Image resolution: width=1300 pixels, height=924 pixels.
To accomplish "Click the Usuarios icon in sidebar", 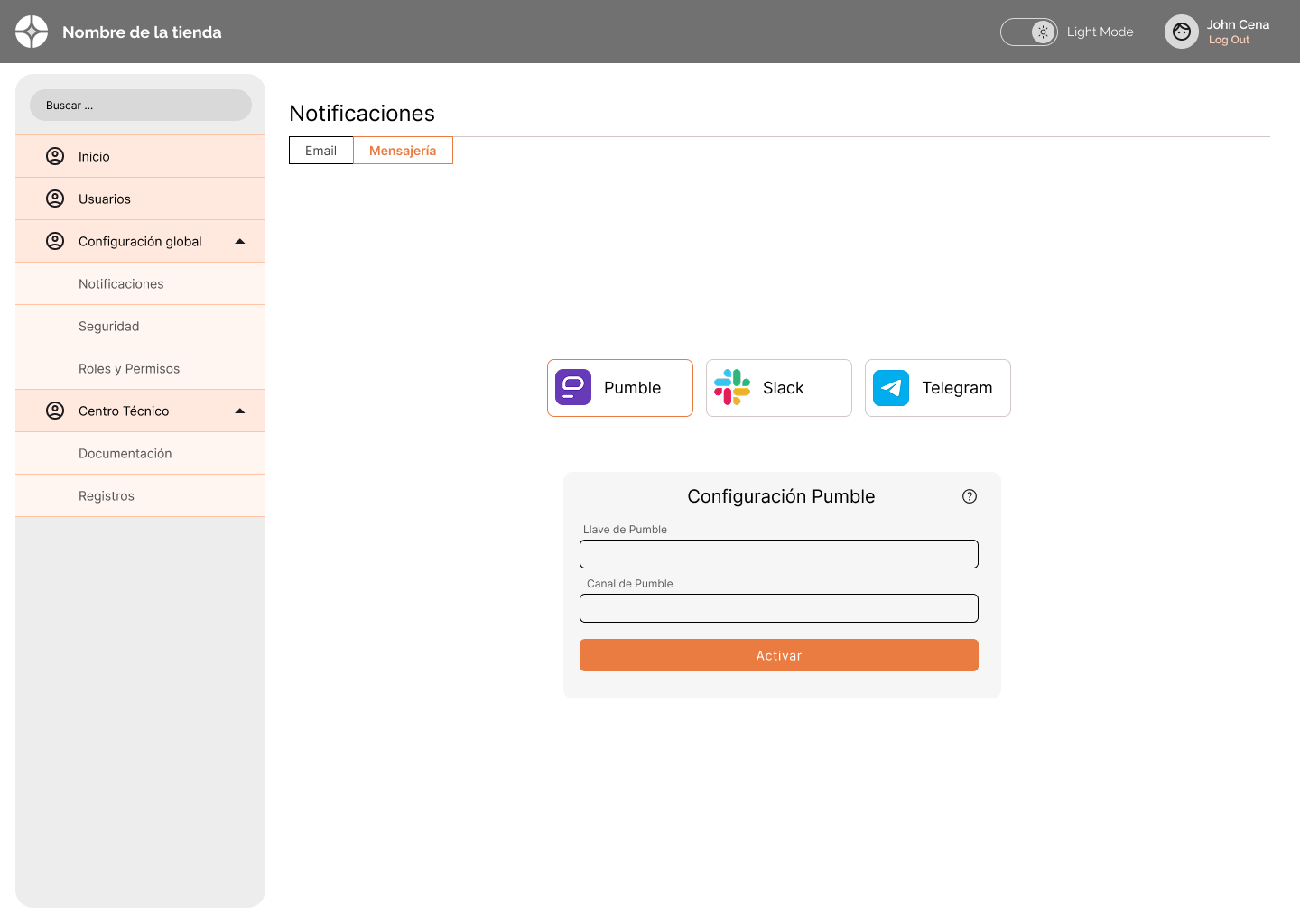I will click(x=55, y=199).
